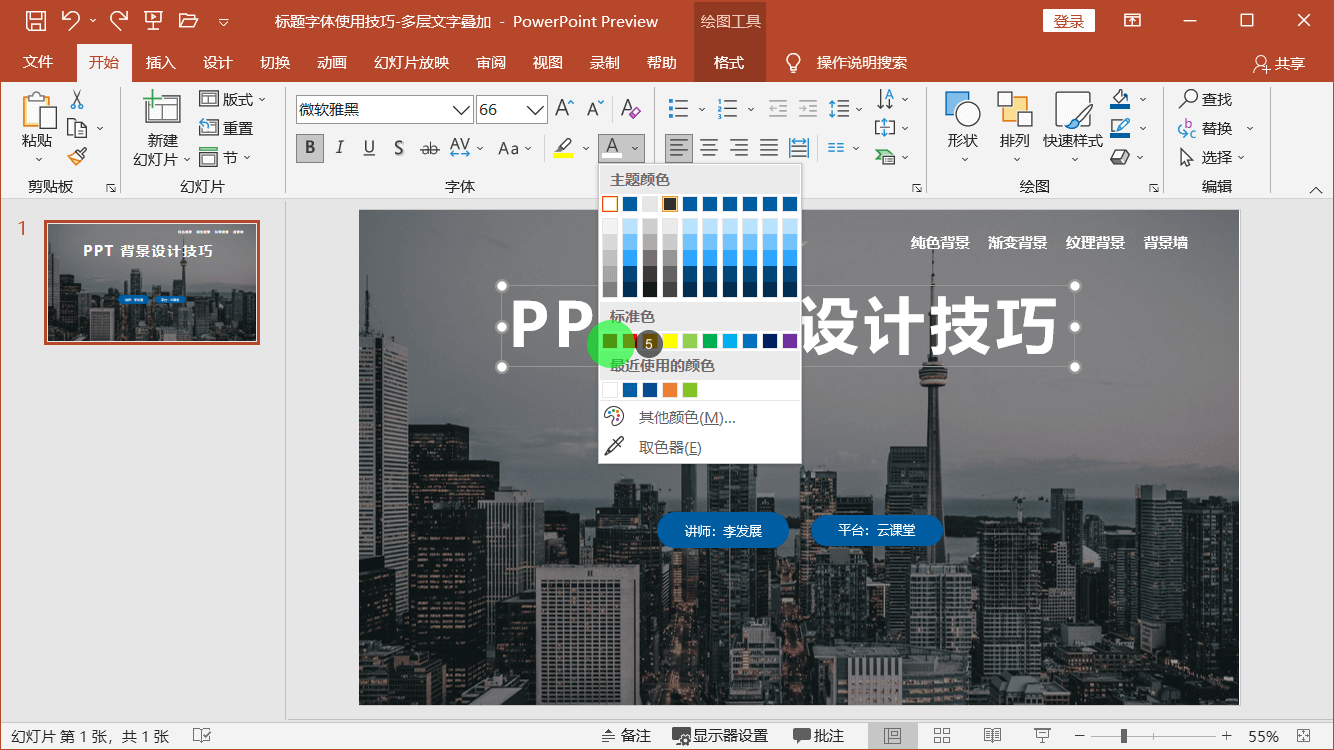Set center text alignment

709,148
